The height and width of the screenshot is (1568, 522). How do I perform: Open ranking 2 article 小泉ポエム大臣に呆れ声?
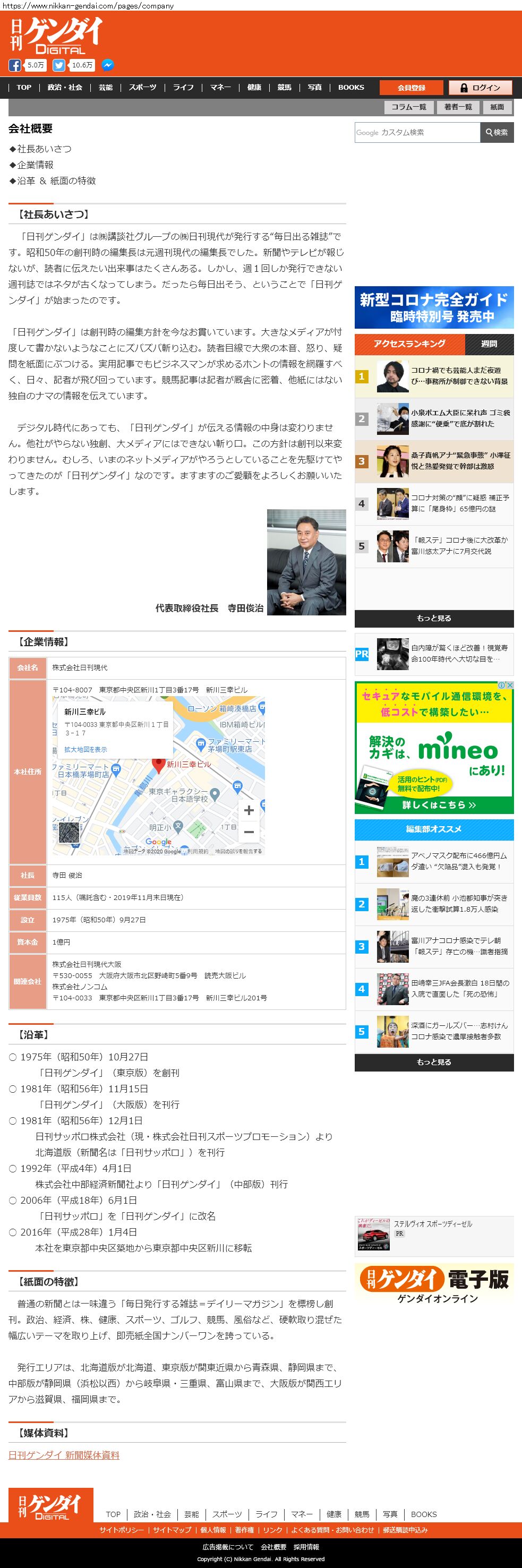[434, 419]
